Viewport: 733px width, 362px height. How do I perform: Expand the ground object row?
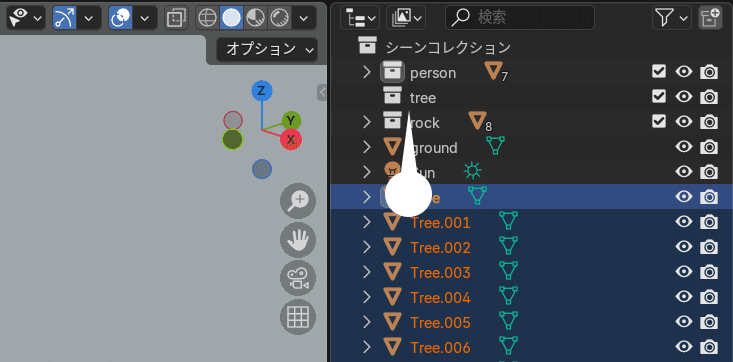pos(367,147)
